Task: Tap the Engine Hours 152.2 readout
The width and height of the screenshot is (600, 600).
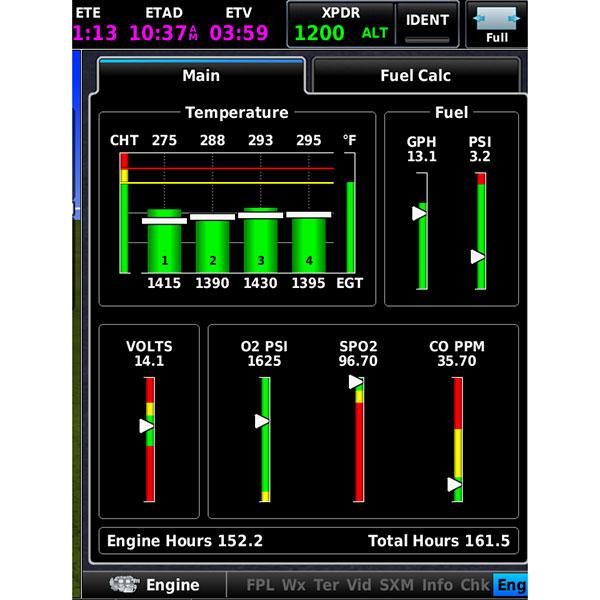Action: coord(185,541)
